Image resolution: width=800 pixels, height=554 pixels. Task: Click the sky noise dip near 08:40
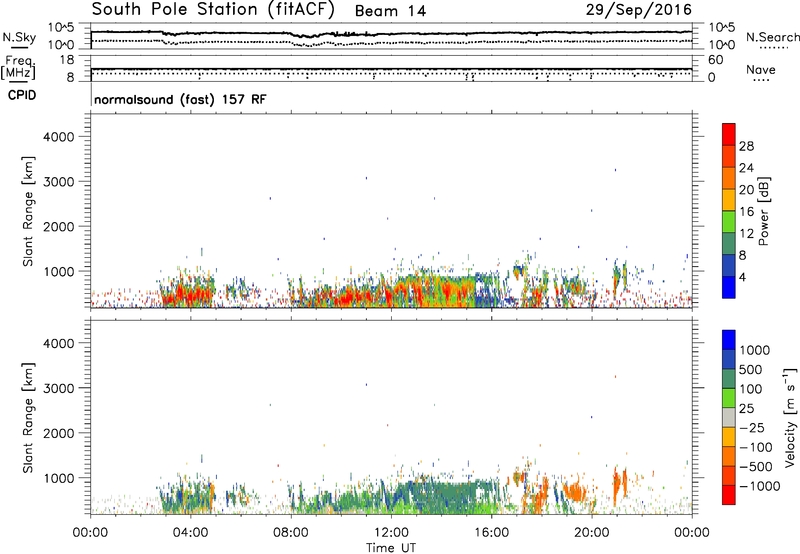click(309, 36)
